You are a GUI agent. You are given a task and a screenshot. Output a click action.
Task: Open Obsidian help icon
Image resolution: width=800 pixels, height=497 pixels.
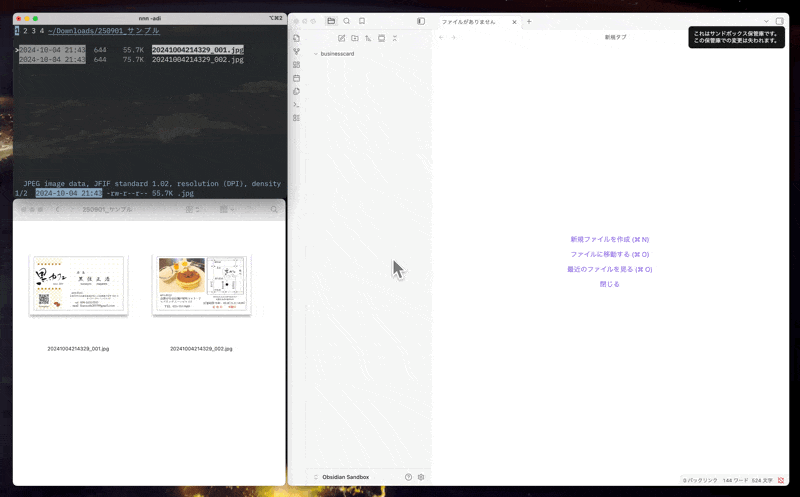pos(408,477)
